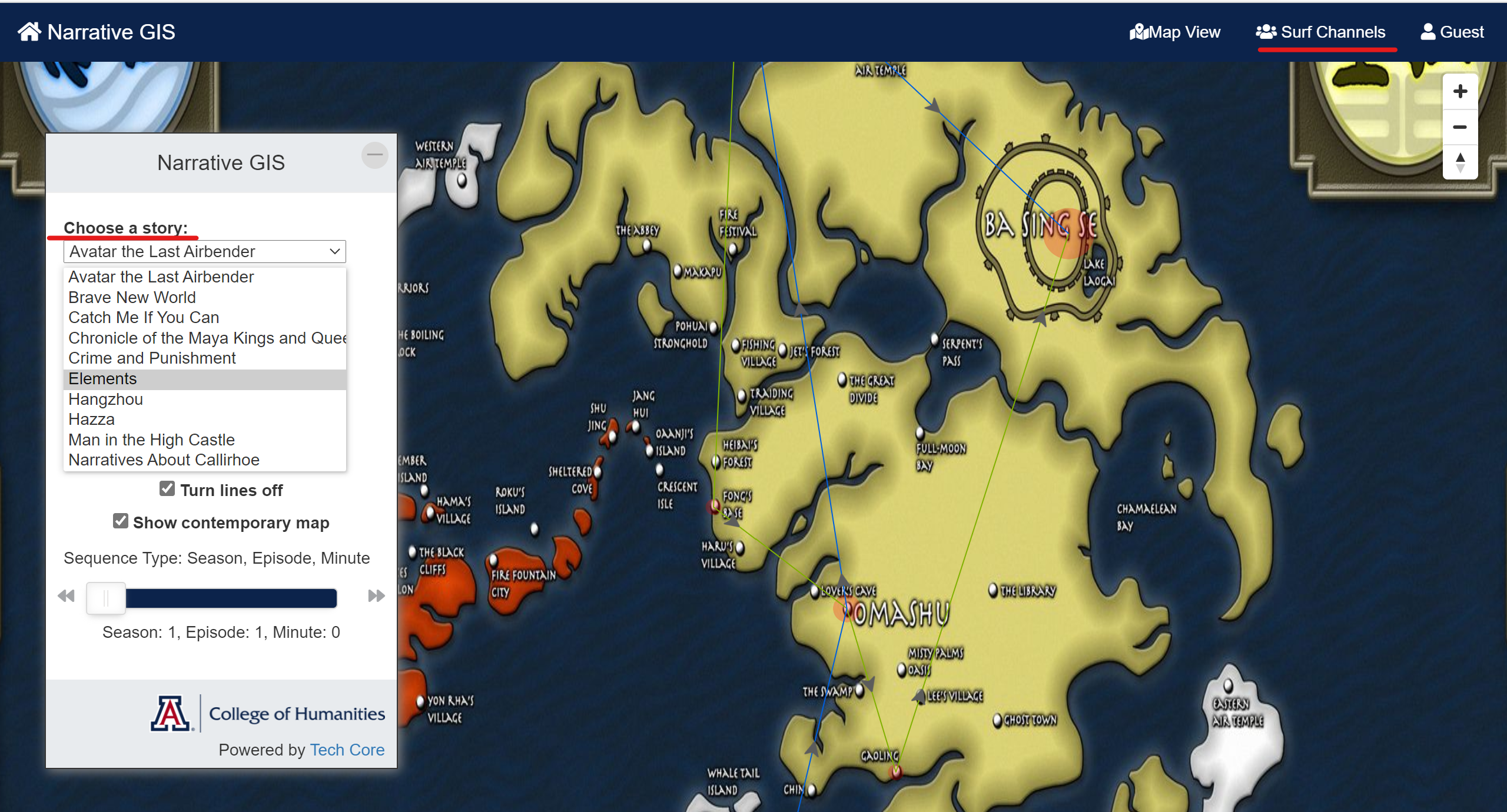This screenshot has height=812, width=1507.
Task: Click the Makapu location marker
Action: point(678,271)
